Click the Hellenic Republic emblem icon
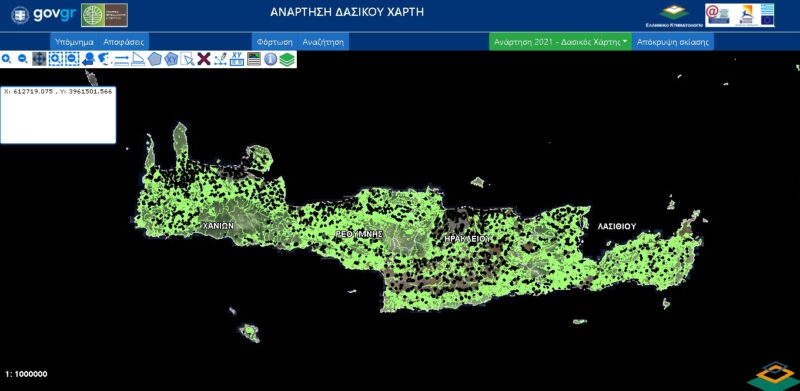This screenshot has width=800, height=391. coord(20,15)
